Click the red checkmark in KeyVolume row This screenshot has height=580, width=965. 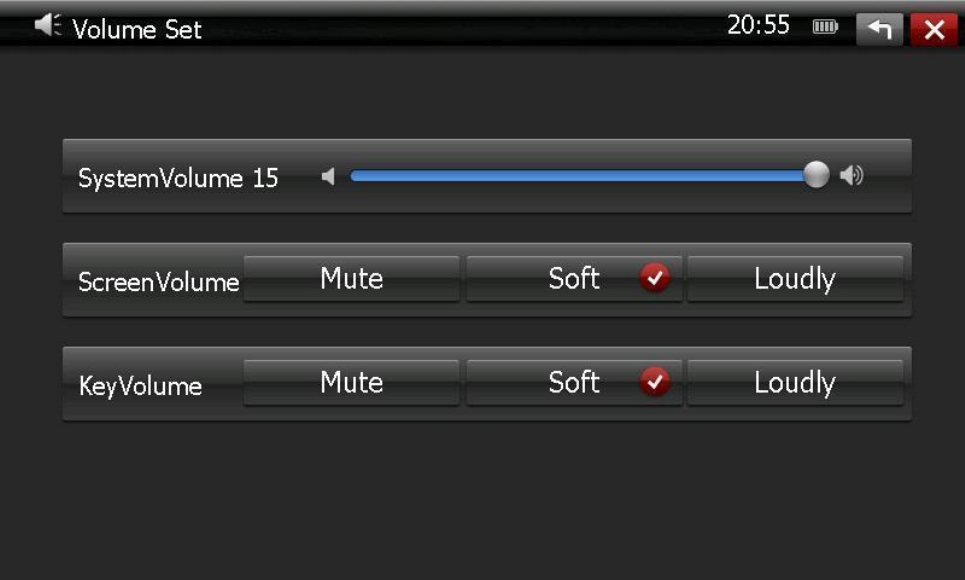click(655, 382)
